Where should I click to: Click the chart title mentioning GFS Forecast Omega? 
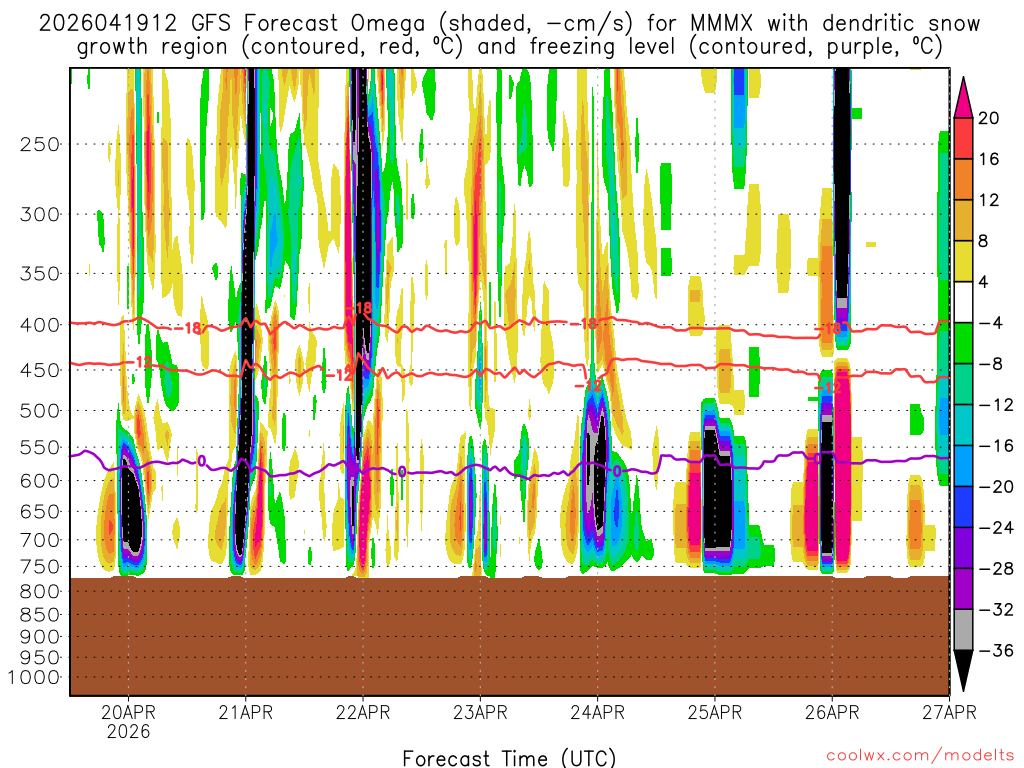click(x=510, y=35)
